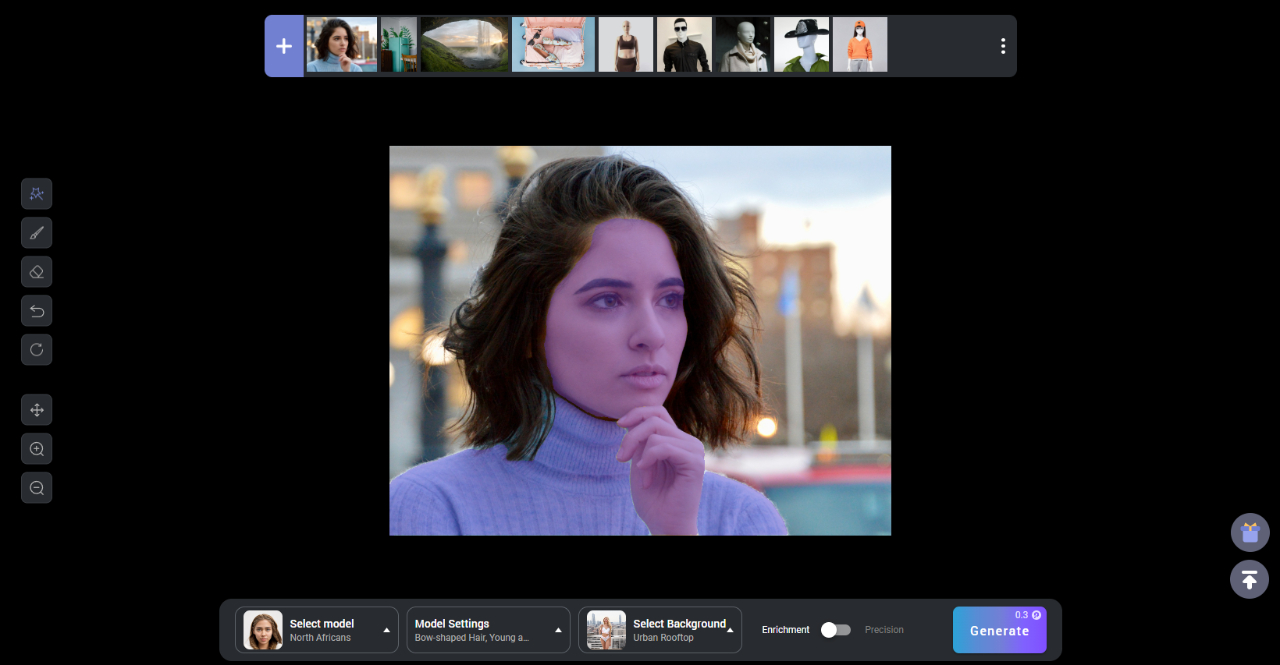Activate the Pan/Move tool

[36, 409]
